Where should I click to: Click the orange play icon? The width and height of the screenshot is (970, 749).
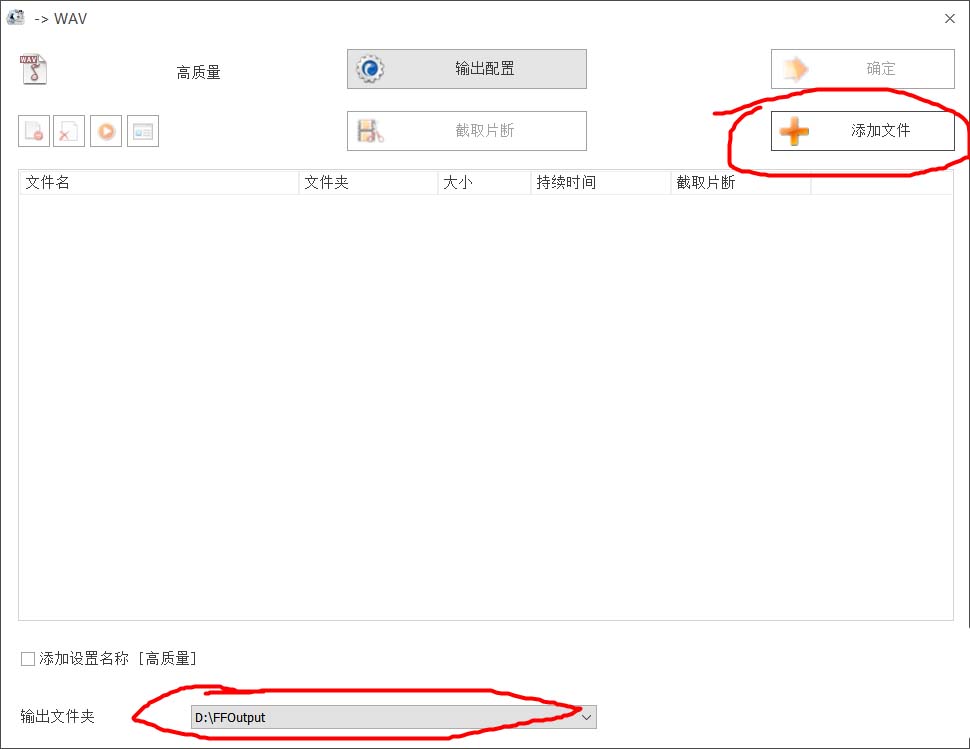point(106,131)
